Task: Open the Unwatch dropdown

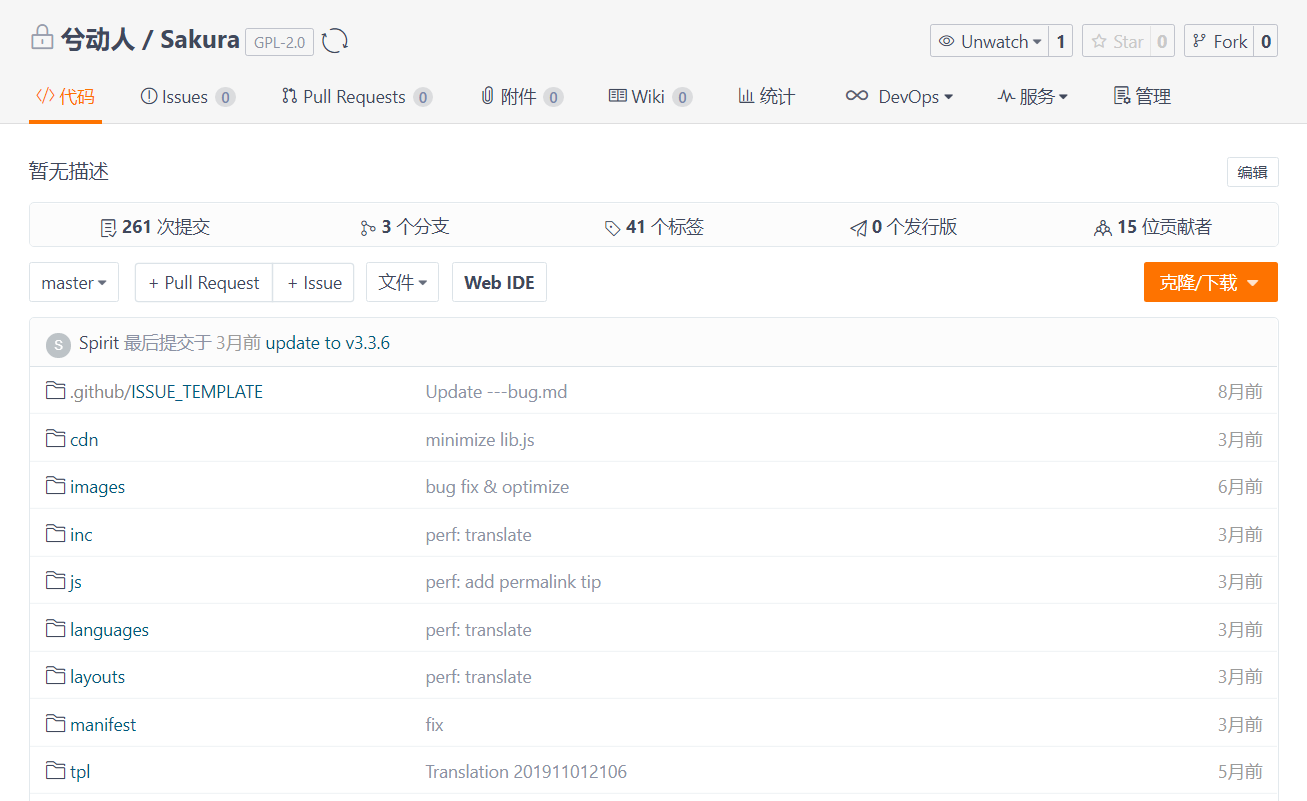Action: (989, 41)
